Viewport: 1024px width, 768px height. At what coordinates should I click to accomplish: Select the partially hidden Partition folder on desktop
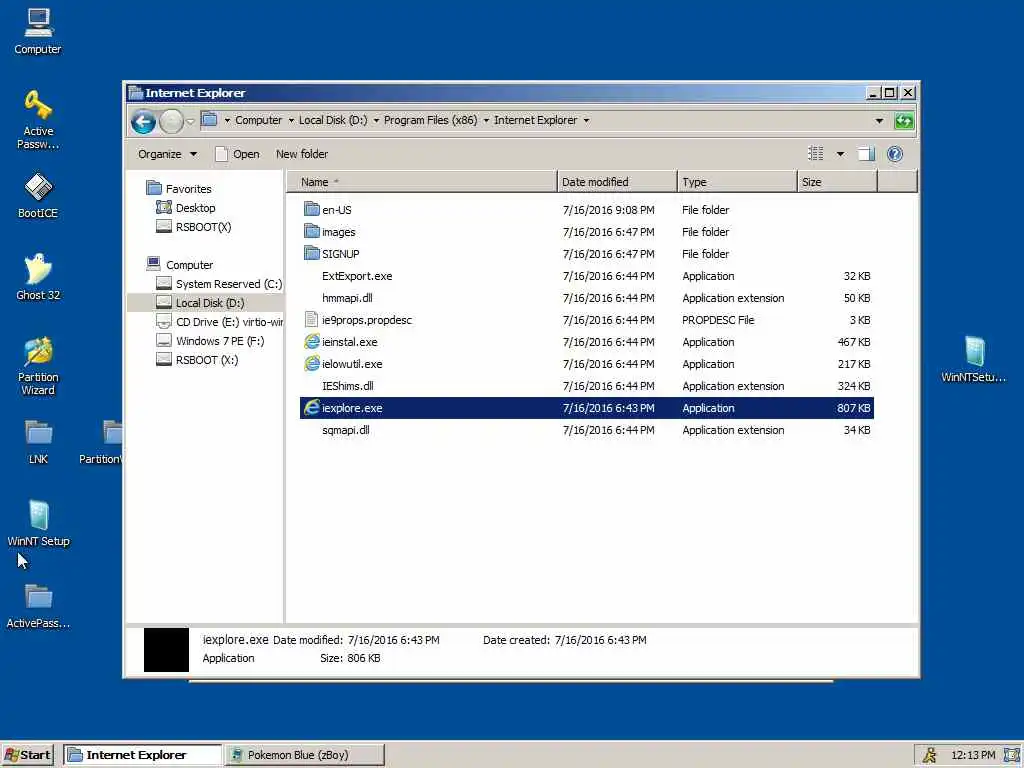pos(101,441)
